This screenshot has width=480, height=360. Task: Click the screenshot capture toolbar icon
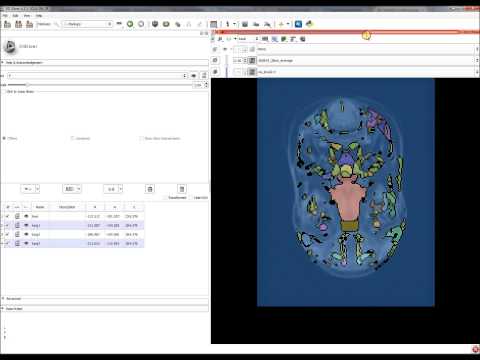245,24
